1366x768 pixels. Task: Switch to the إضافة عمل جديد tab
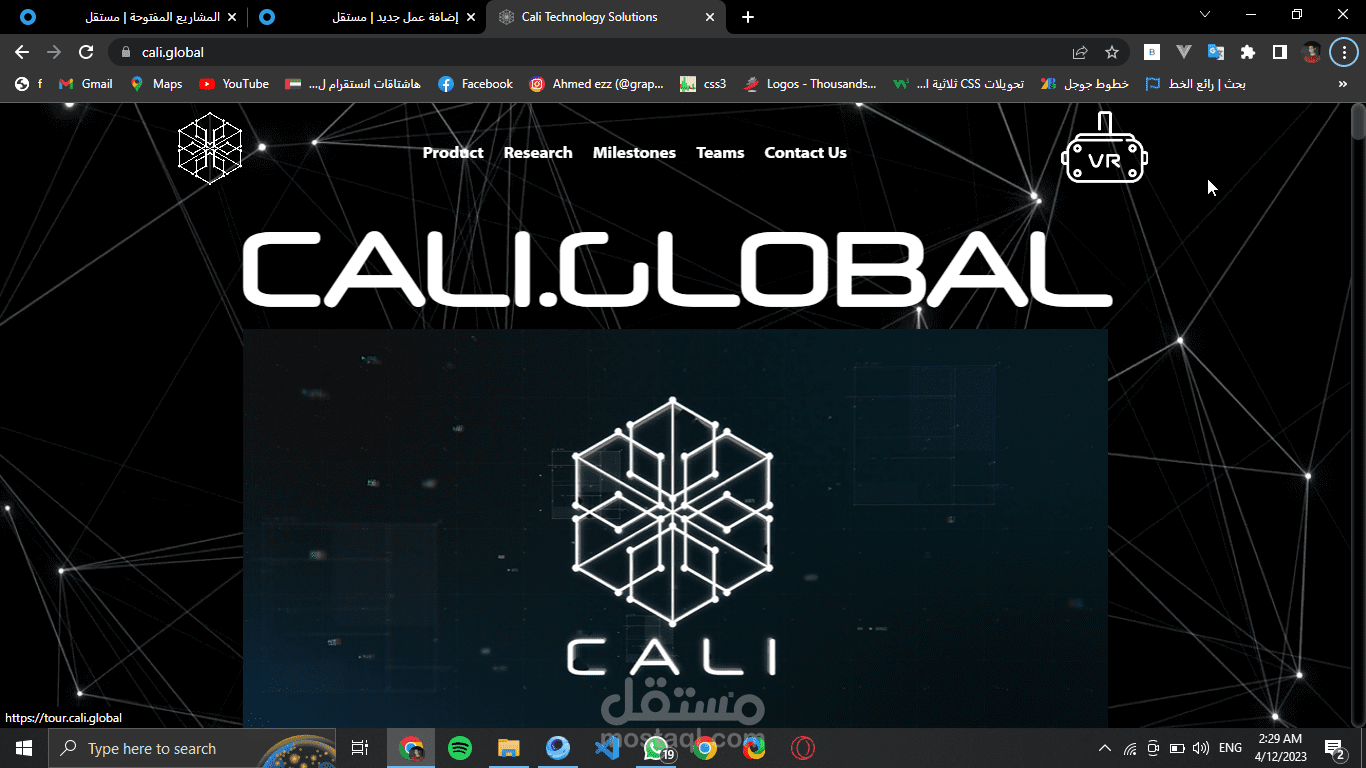click(x=366, y=17)
